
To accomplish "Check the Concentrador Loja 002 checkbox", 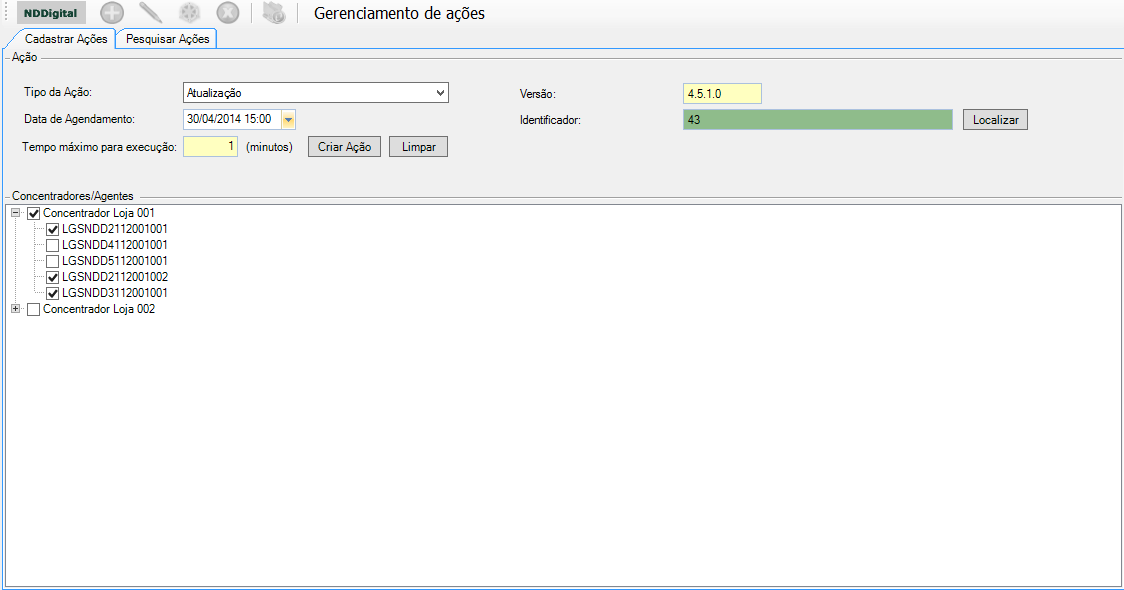I will (x=34, y=310).
